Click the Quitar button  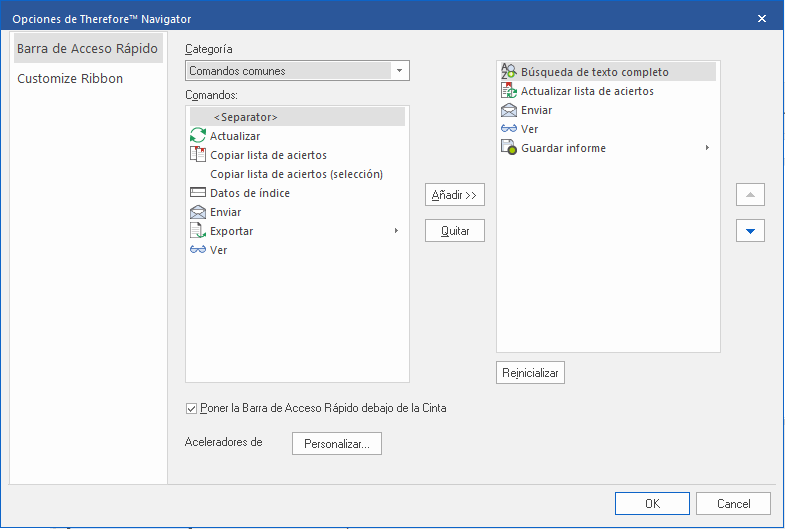point(455,231)
